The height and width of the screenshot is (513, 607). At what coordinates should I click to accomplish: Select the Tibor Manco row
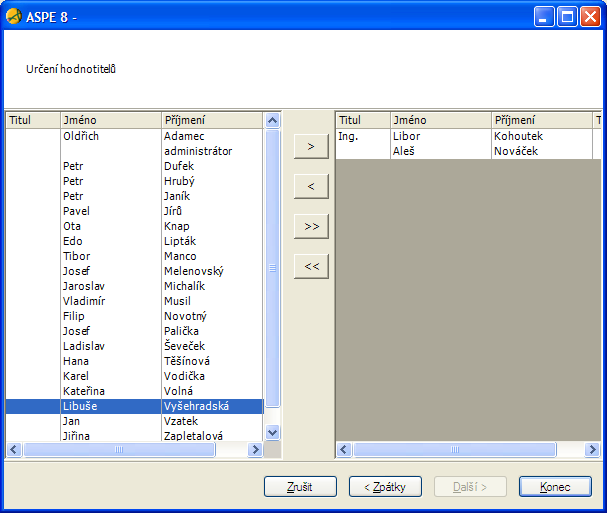[134, 256]
